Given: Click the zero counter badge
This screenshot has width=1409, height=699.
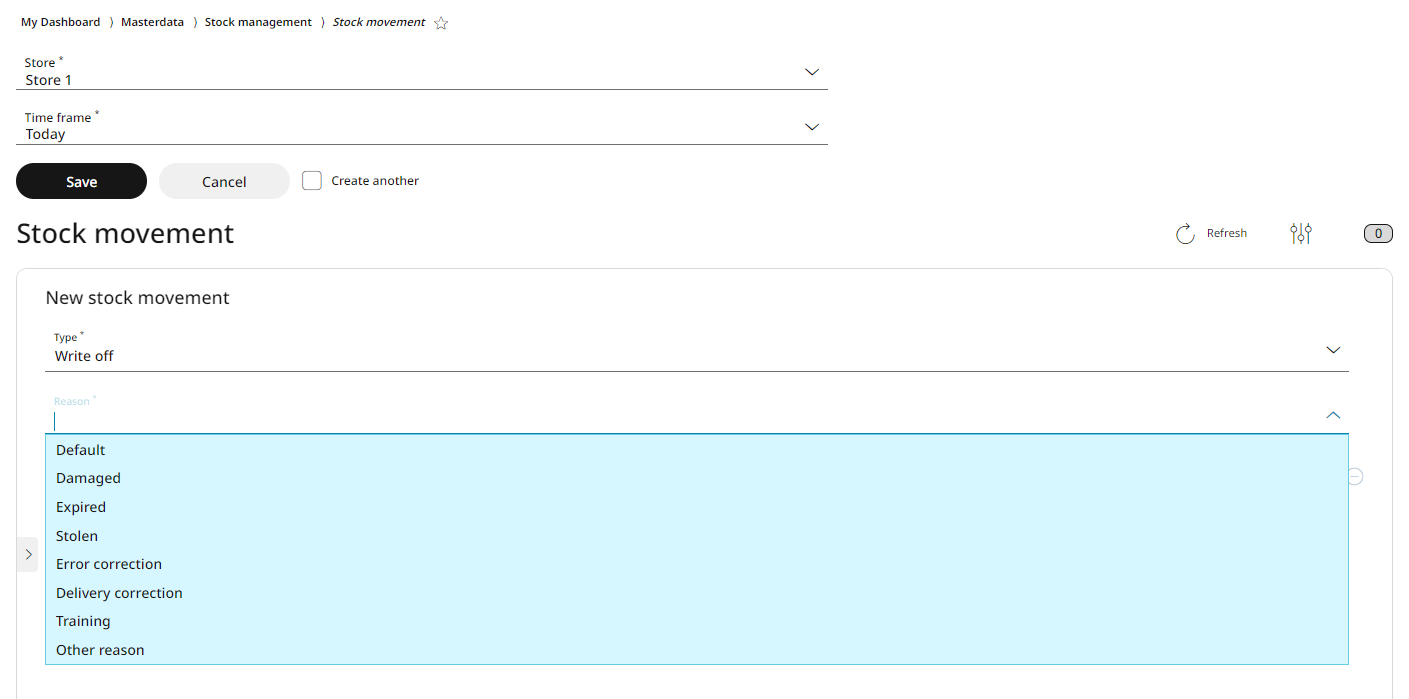Looking at the screenshot, I should 1378,234.
